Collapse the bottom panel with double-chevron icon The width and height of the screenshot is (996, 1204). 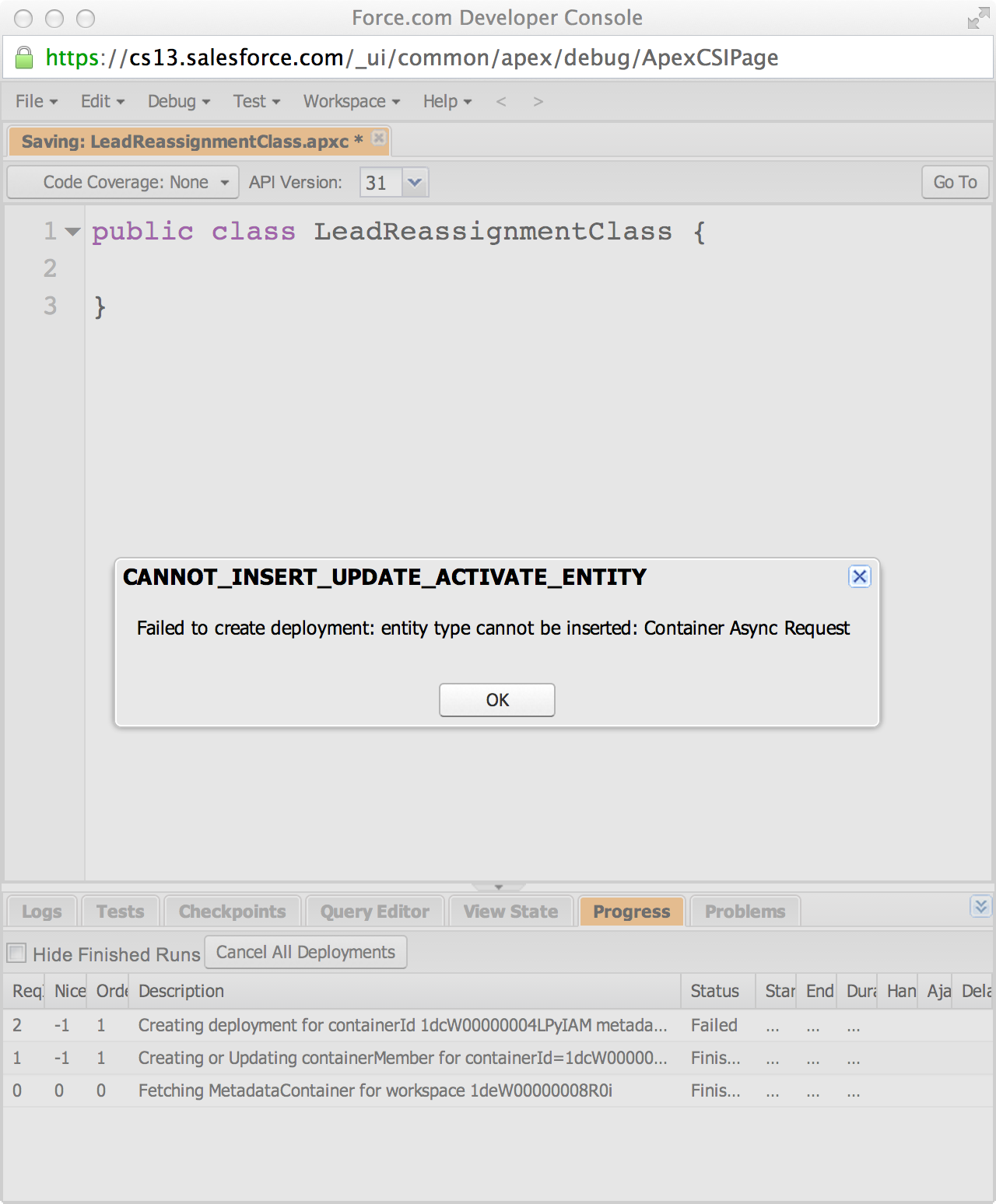[x=980, y=906]
